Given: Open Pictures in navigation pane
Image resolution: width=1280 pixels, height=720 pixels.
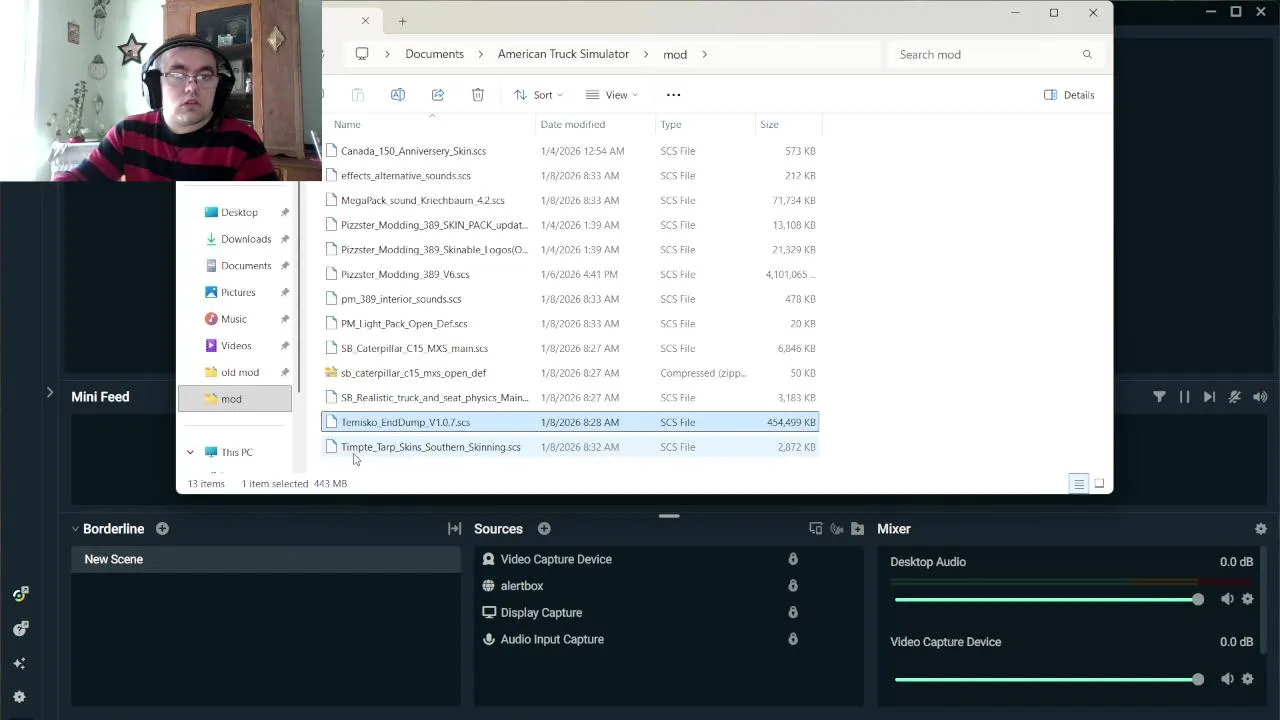Looking at the screenshot, I should click(236, 292).
